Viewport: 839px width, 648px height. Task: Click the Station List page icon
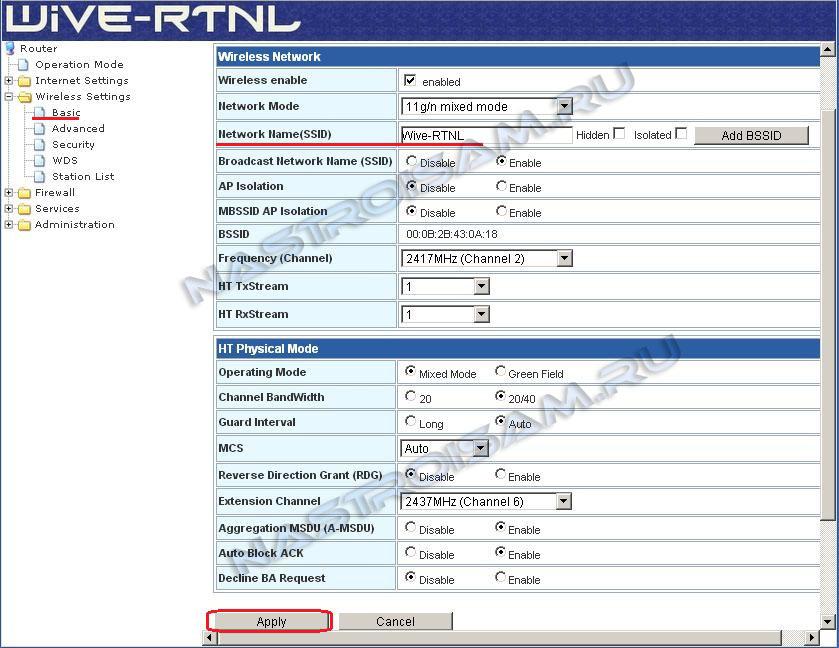41,177
